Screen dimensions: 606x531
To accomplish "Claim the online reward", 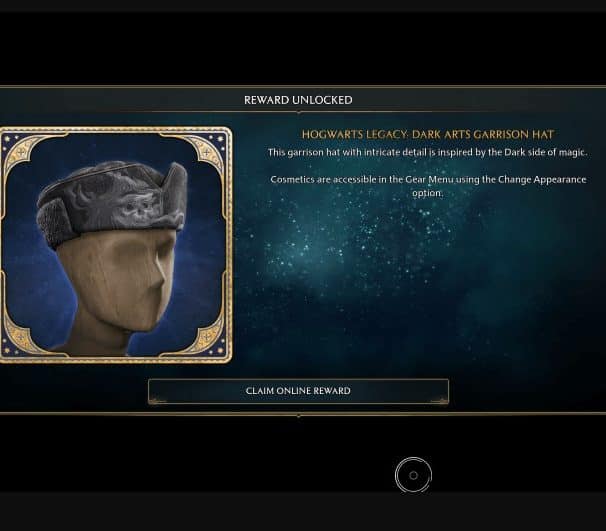I will [298, 391].
